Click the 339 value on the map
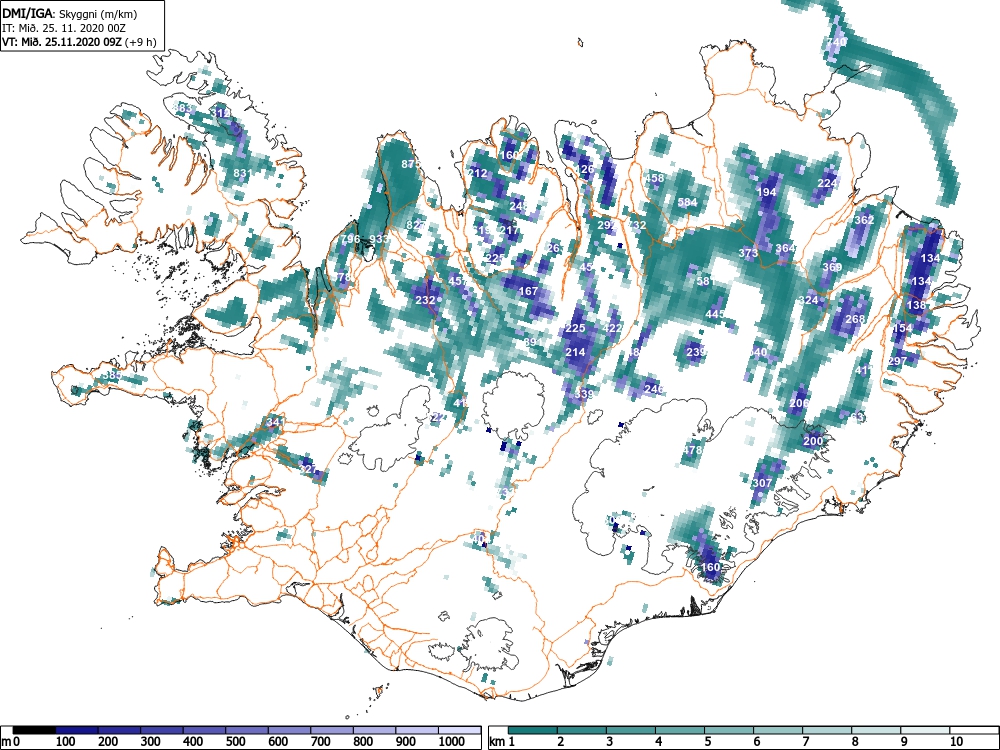 click(584, 394)
